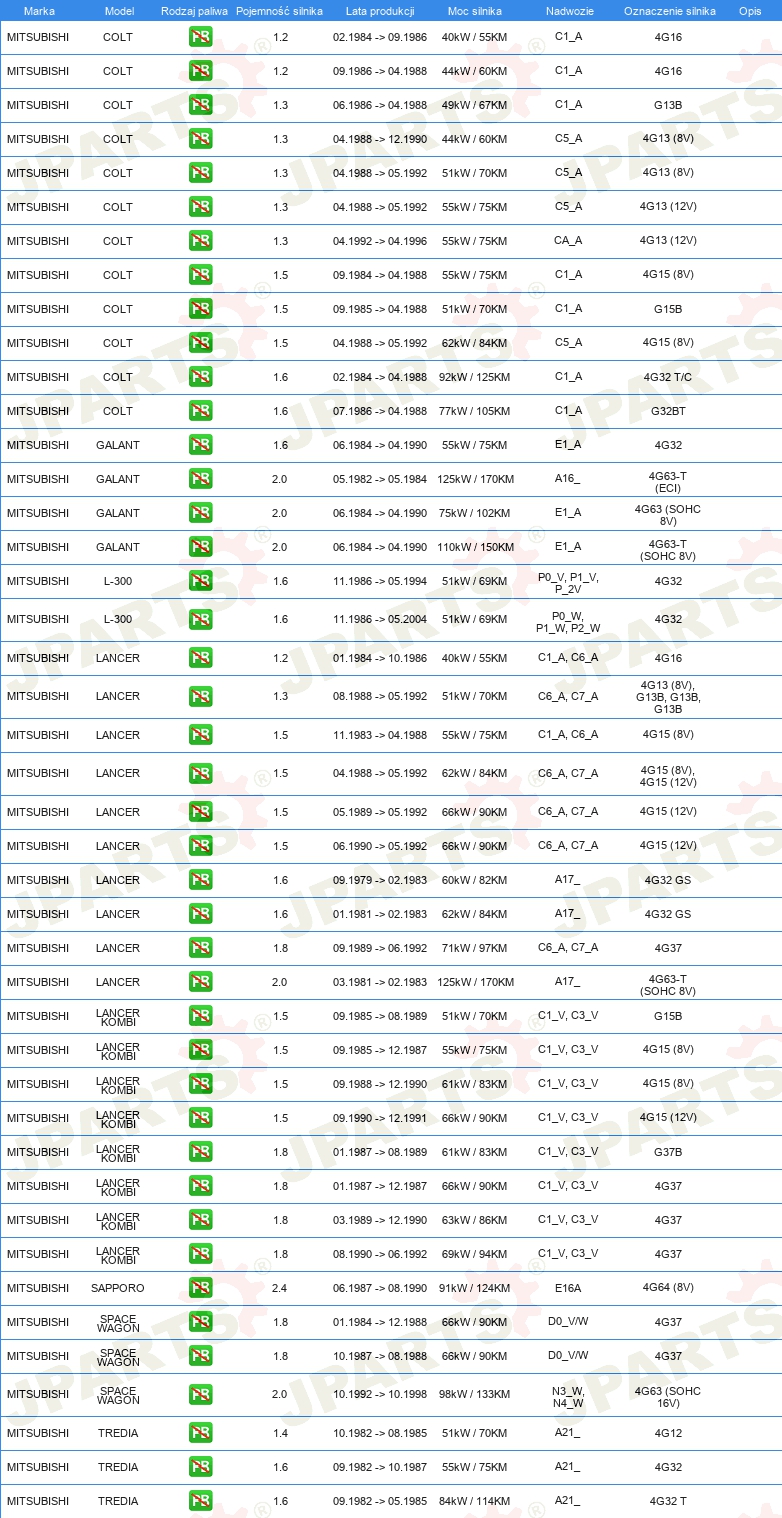Click the fuel icon in the Lancer 71kW / 97KM row
The height and width of the screenshot is (1518, 782).
[200, 948]
